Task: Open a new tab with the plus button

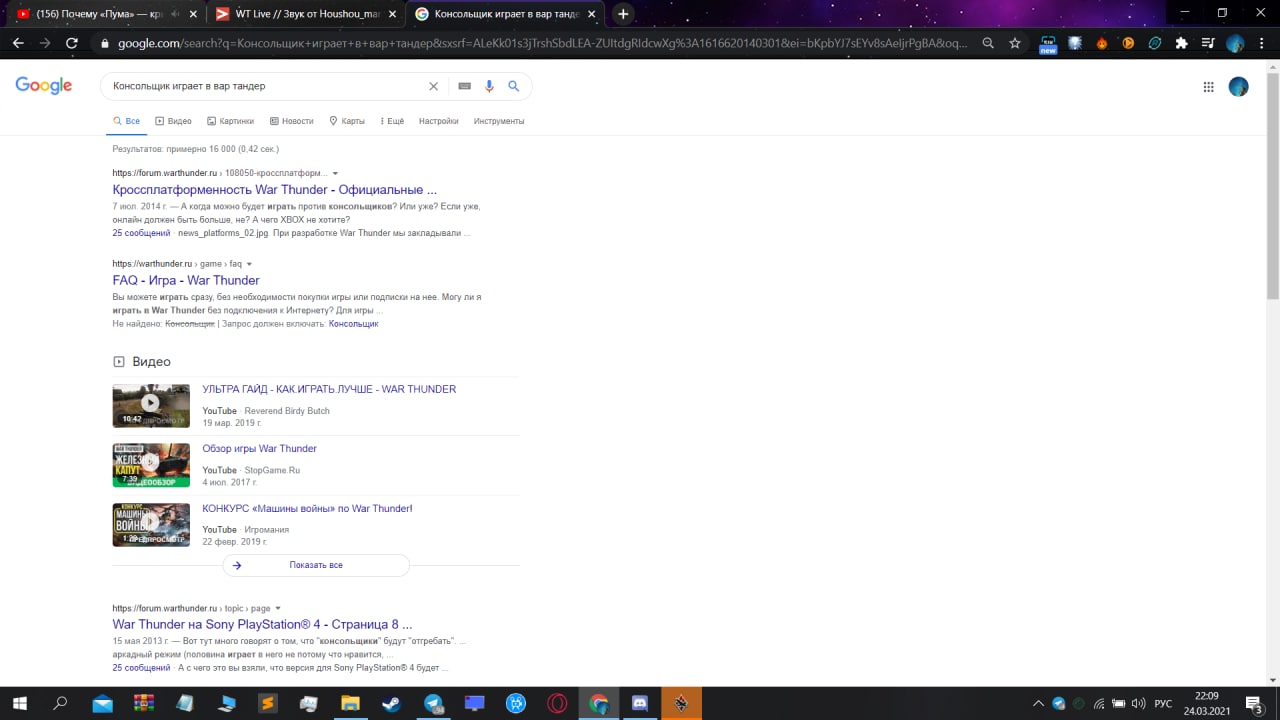Action: 623,14
